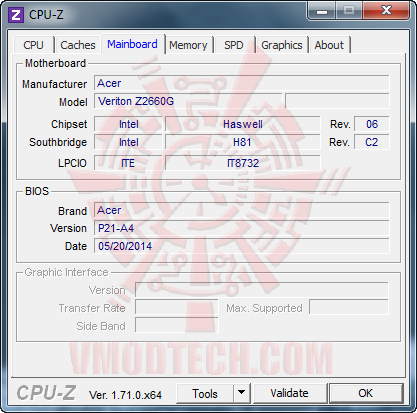Click the CPU-Z purple Z title icon
Image resolution: width=417 pixels, height=413 pixels.
pos(16,15)
